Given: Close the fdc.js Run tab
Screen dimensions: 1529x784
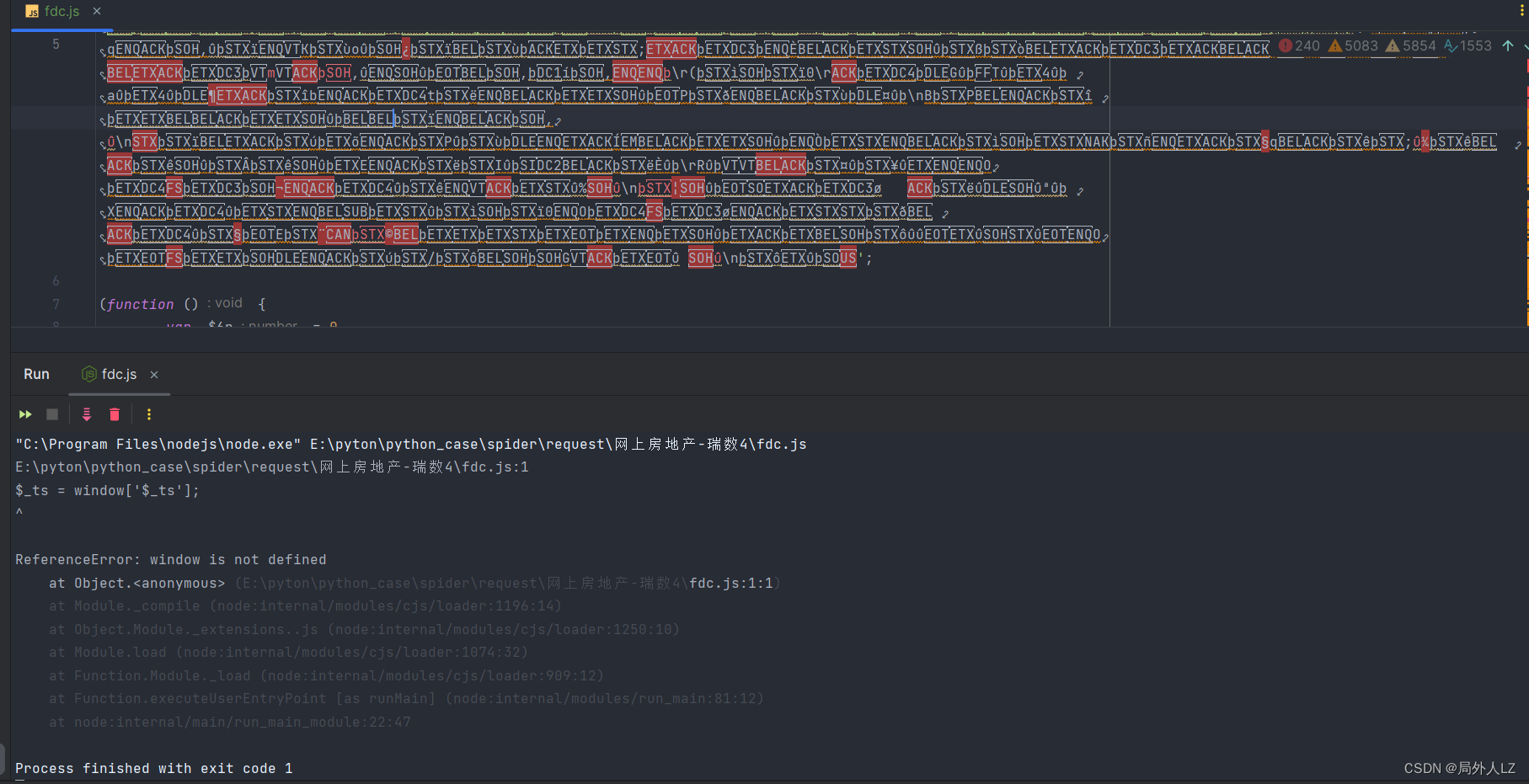Looking at the screenshot, I should click(x=154, y=375).
